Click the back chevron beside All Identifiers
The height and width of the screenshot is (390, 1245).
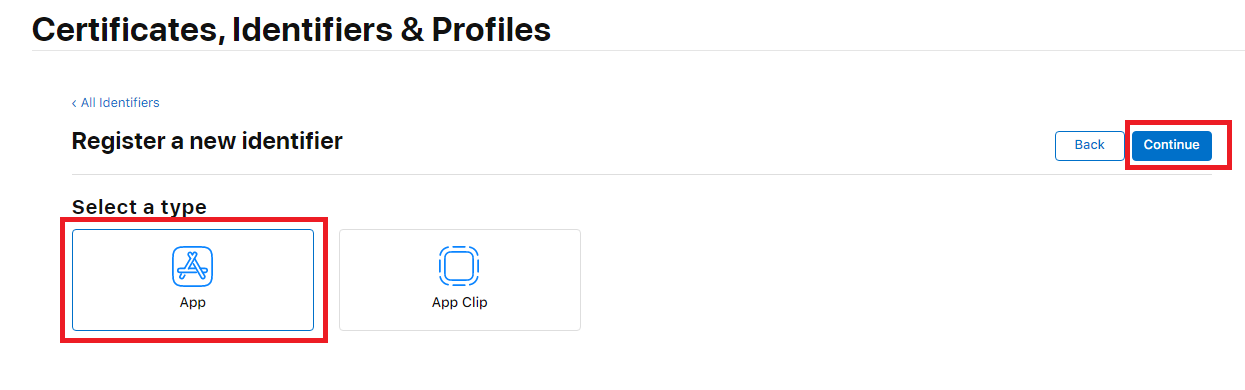pyautogui.click(x=74, y=103)
